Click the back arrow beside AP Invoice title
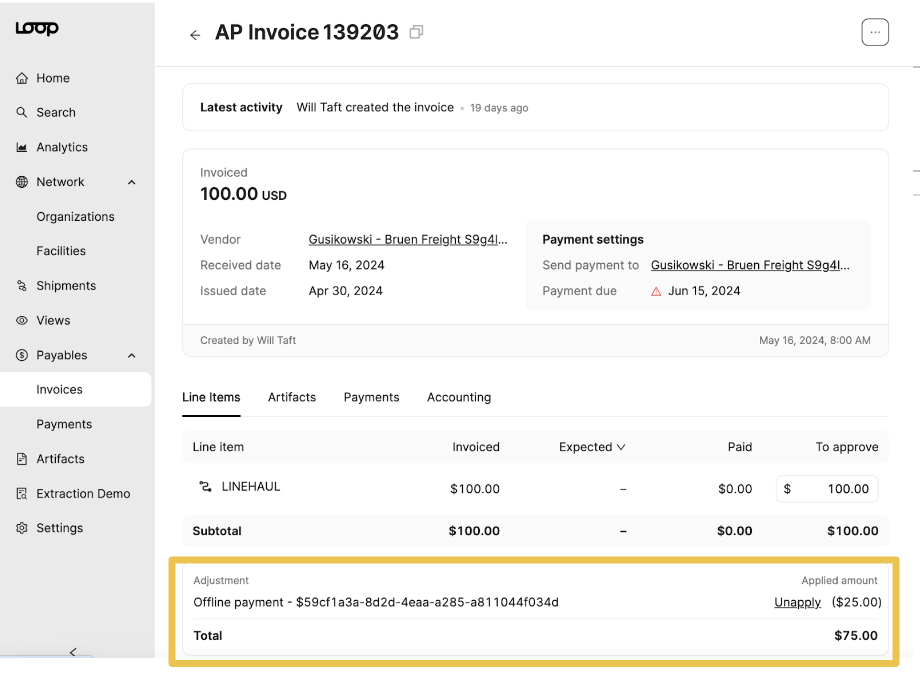 click(x=195, y=35)
